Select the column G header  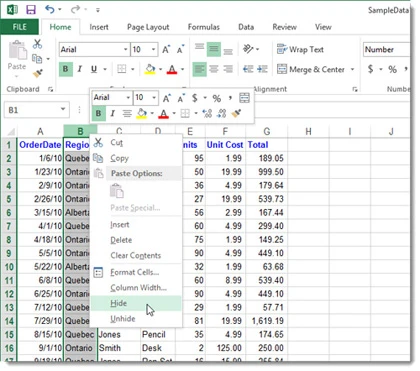(x=267, y=131)
